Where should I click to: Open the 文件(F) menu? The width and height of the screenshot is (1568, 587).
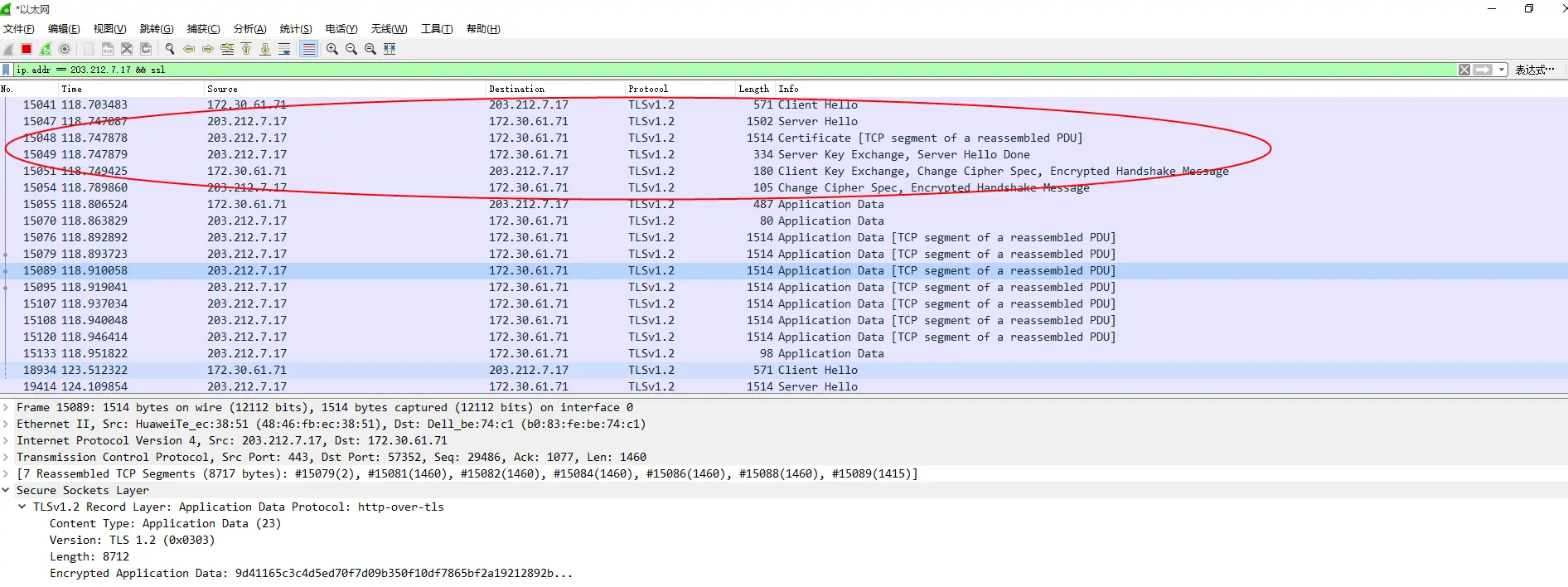click(19, 29)
